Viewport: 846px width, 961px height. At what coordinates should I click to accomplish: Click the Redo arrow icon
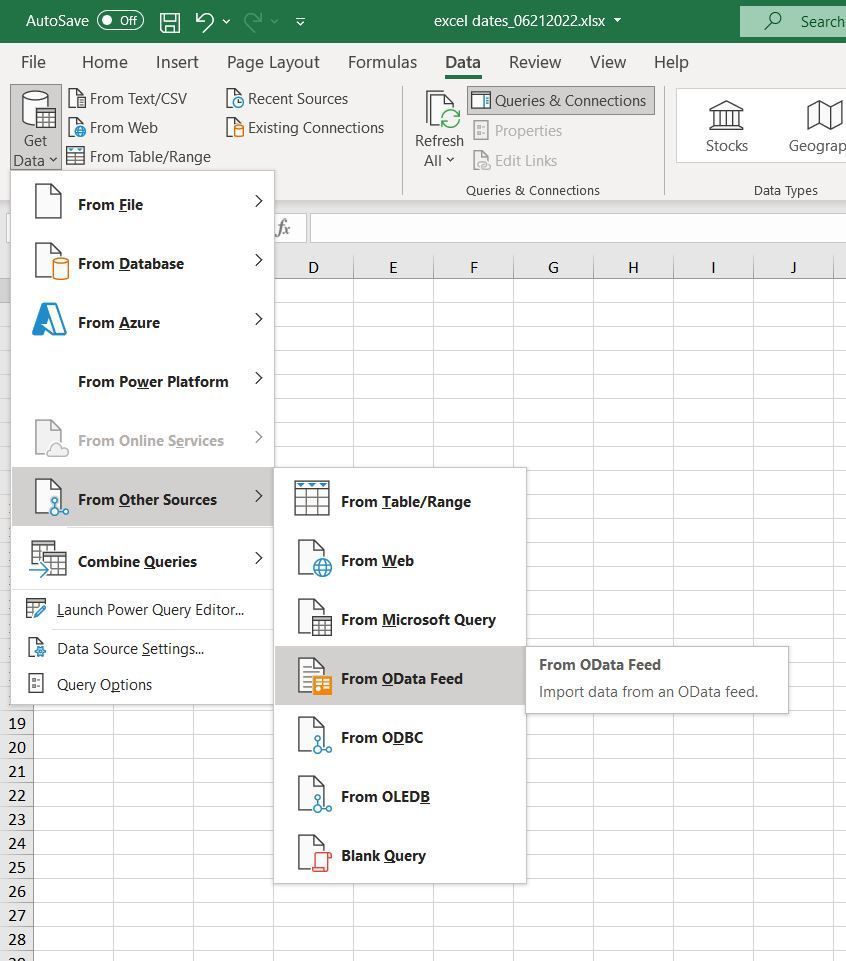tap(253, 21)
